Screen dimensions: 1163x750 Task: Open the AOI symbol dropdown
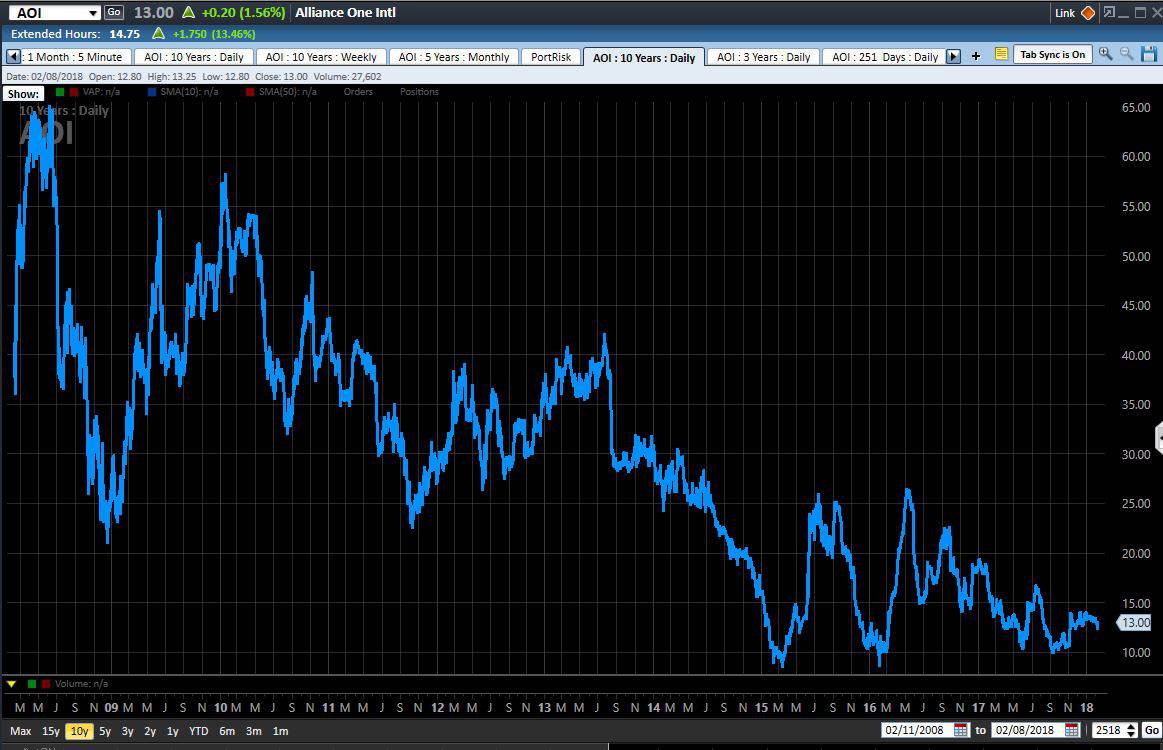point(93,13)
